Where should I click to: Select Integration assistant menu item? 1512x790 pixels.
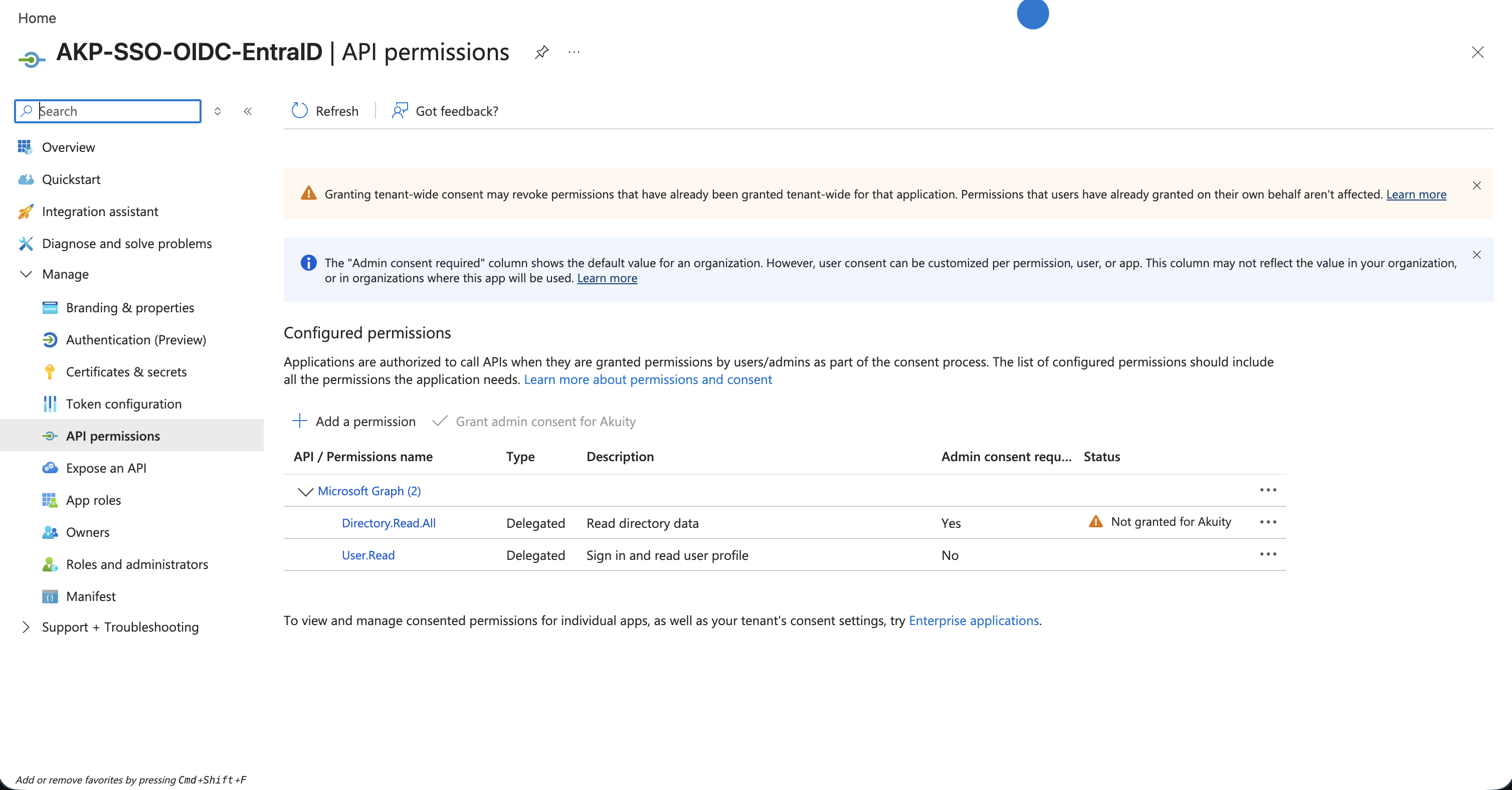tap(100, 212)
